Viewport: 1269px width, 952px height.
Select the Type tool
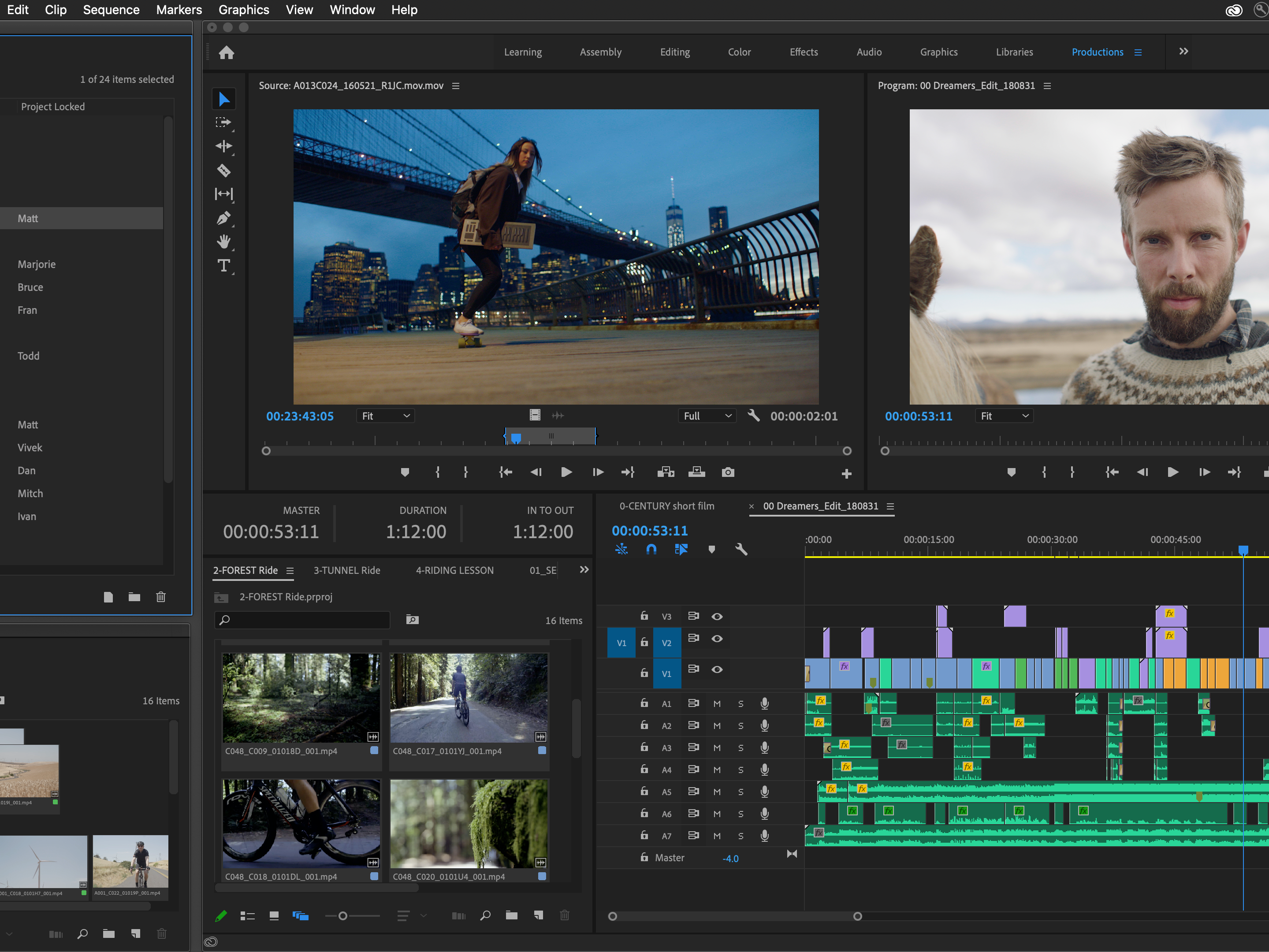point(224,265)
